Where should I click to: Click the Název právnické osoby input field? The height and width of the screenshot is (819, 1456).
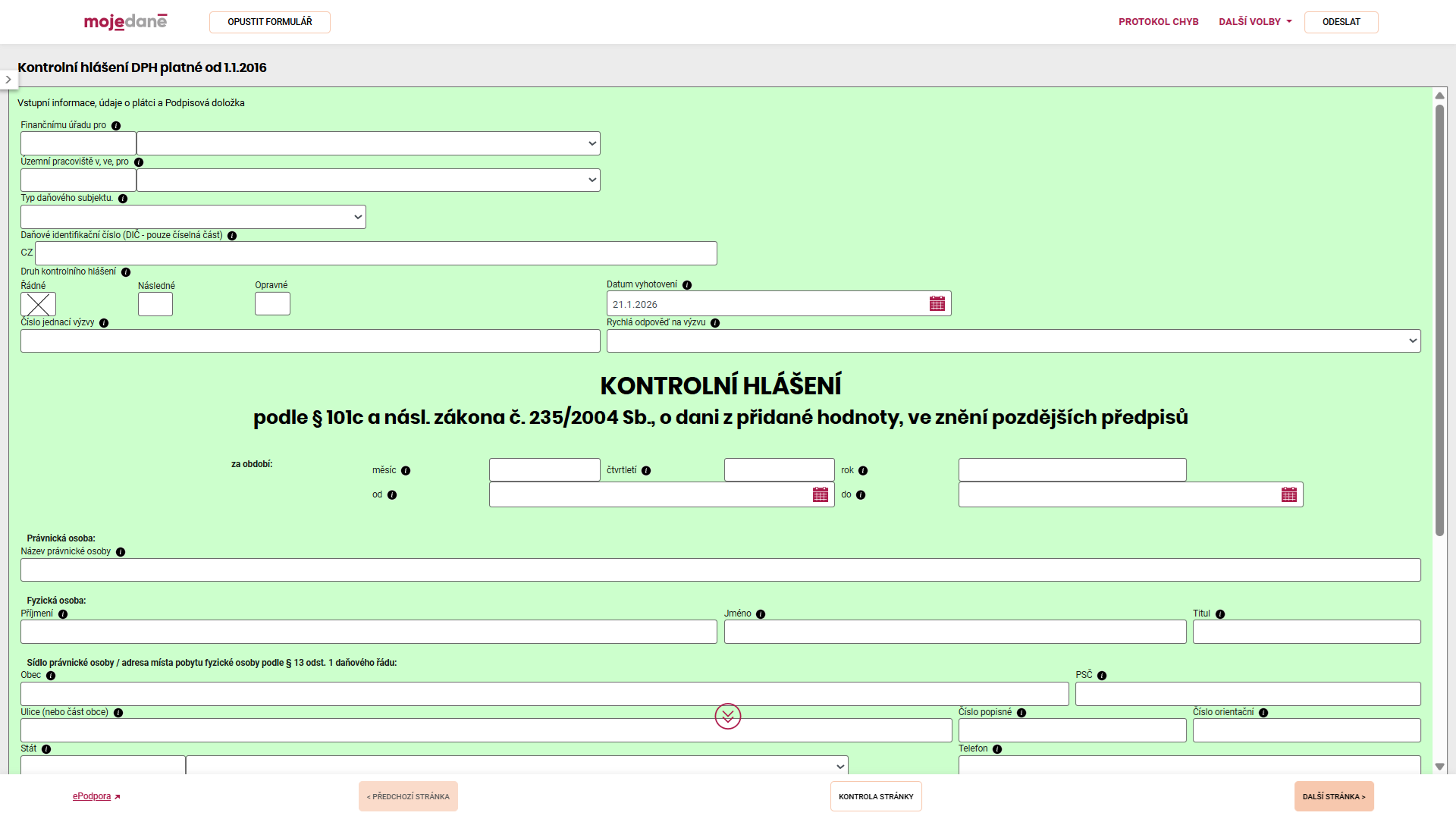[x=720, y=570]
